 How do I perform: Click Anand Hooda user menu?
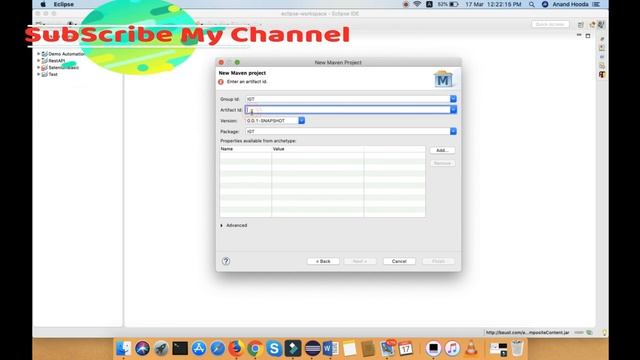coord(570,4)
